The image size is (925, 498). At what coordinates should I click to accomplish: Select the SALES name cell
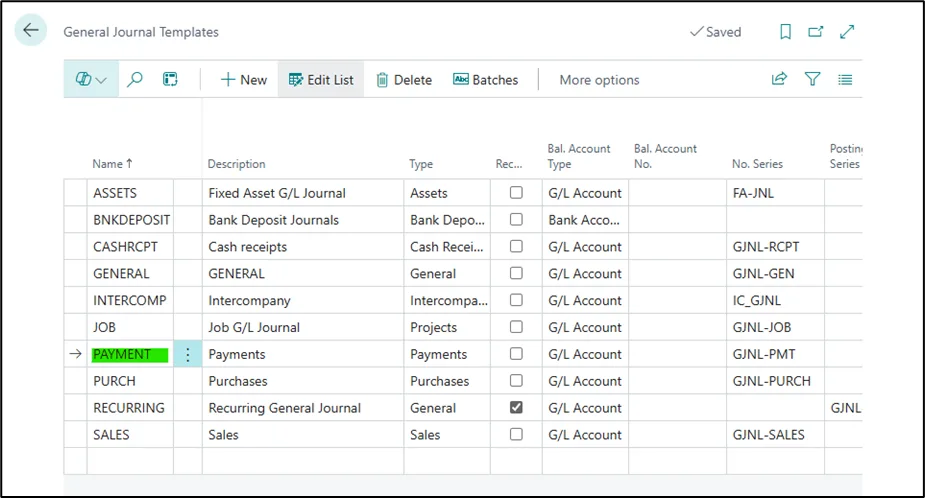130,435
